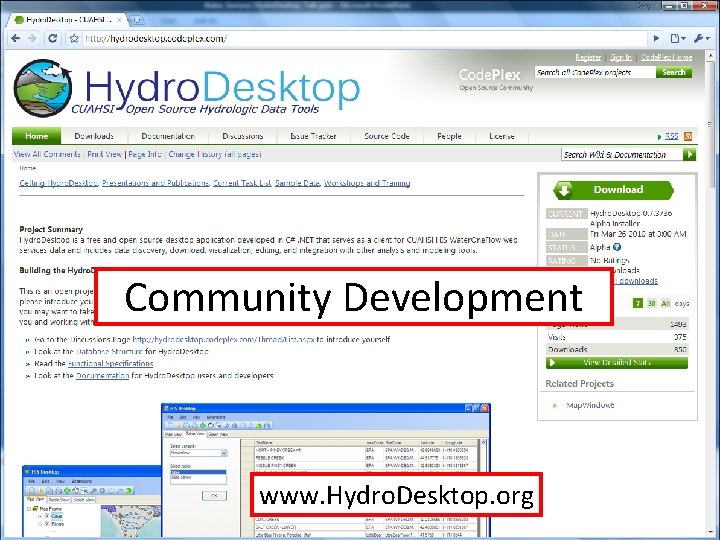Click the HIS Desktop map view screenshot
Image resolution: width=720 pixels, height=540 pixels.
click(x=91, y=501)
